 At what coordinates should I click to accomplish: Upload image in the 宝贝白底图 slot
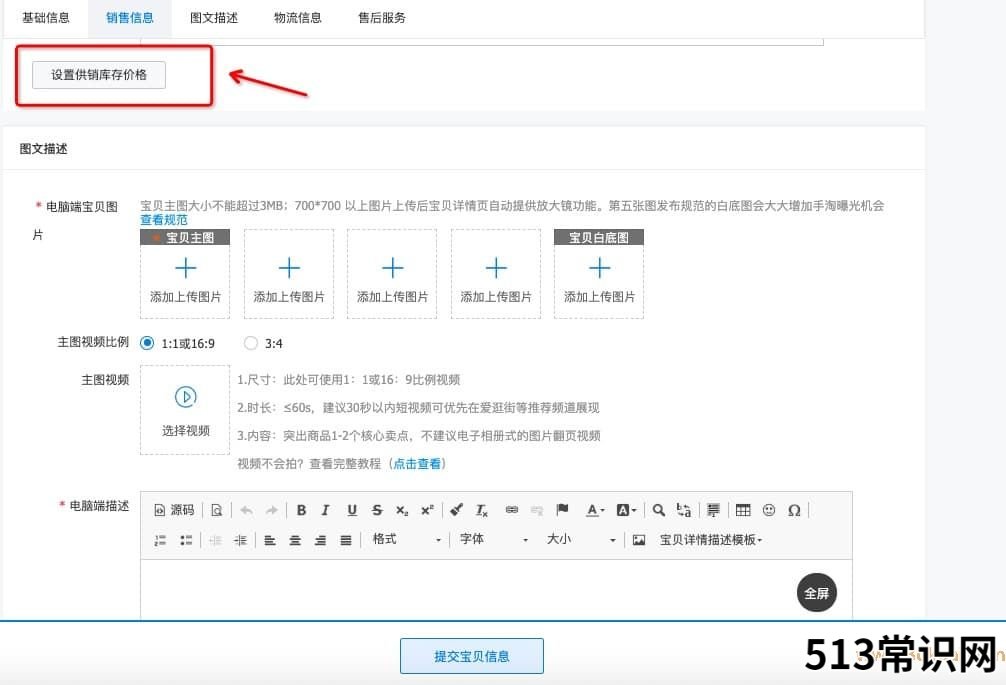pyautogui.click(x=599, y=274)
